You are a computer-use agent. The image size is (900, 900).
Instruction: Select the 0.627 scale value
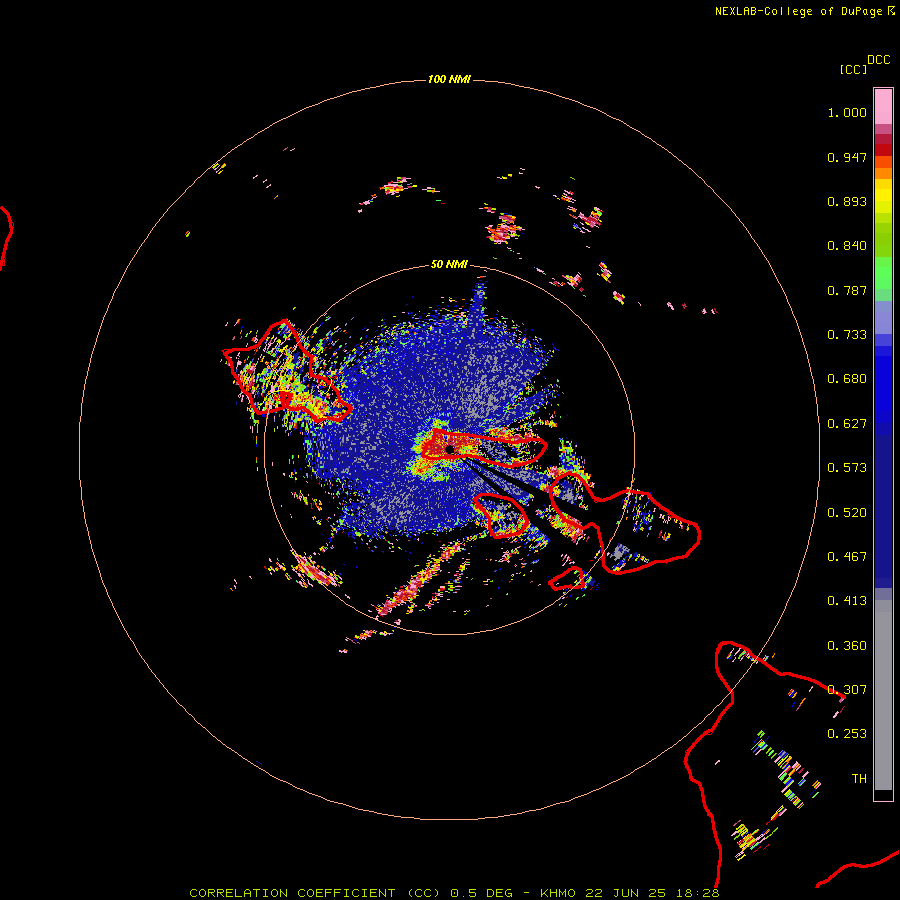click(x=847, y=424)
